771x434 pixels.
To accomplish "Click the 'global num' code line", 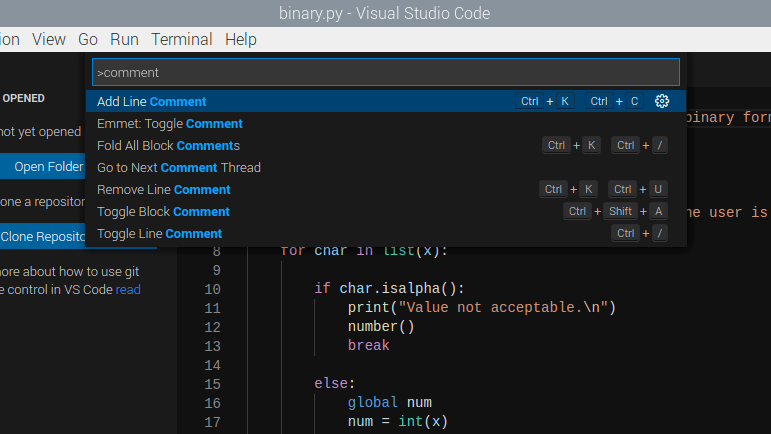I will pyautogui.click(x=390, y=403).
